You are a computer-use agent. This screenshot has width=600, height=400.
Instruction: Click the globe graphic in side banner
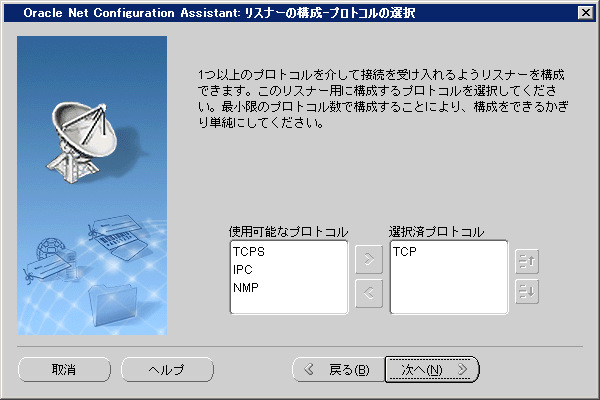point(52,254)
